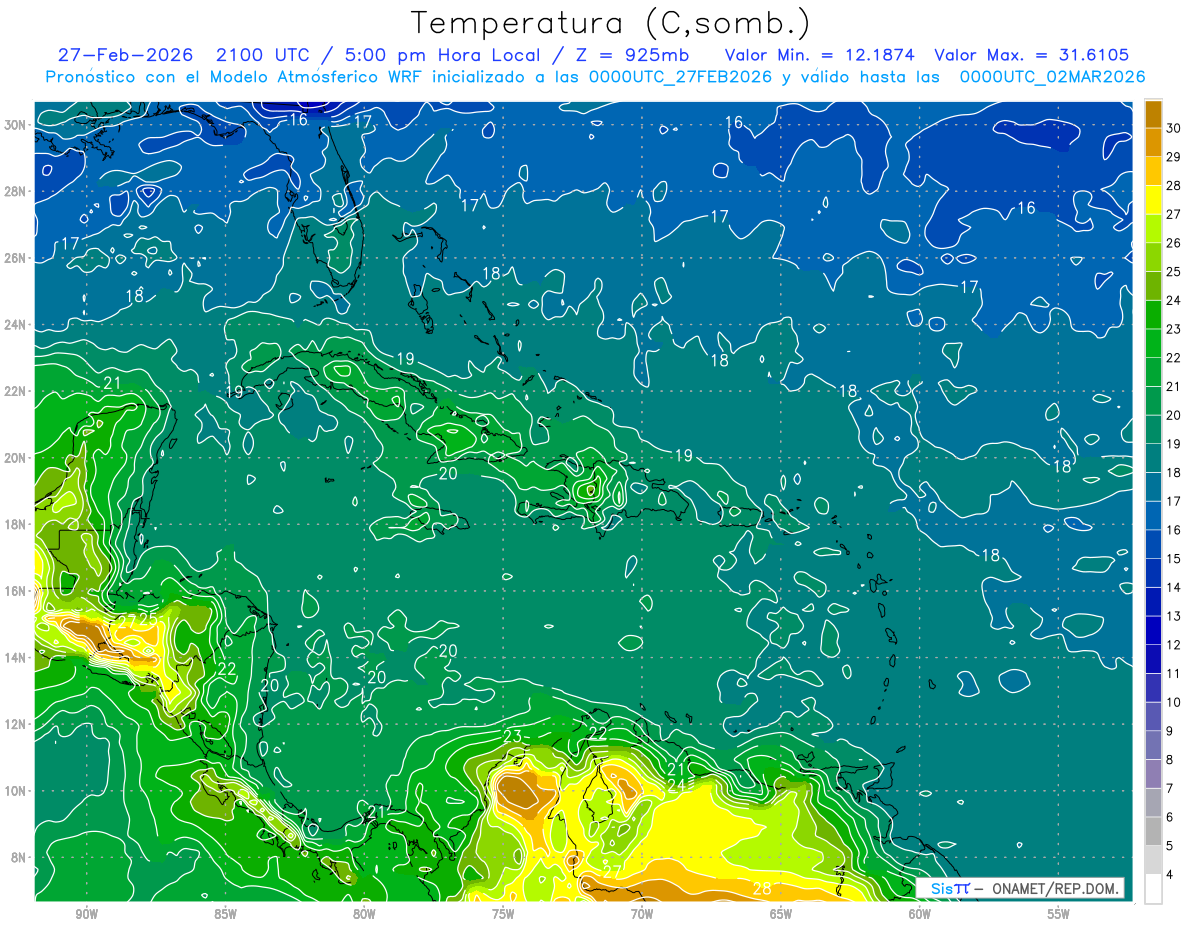Click the 80W longitude label

pyautogui.click(x=364, y=915)
